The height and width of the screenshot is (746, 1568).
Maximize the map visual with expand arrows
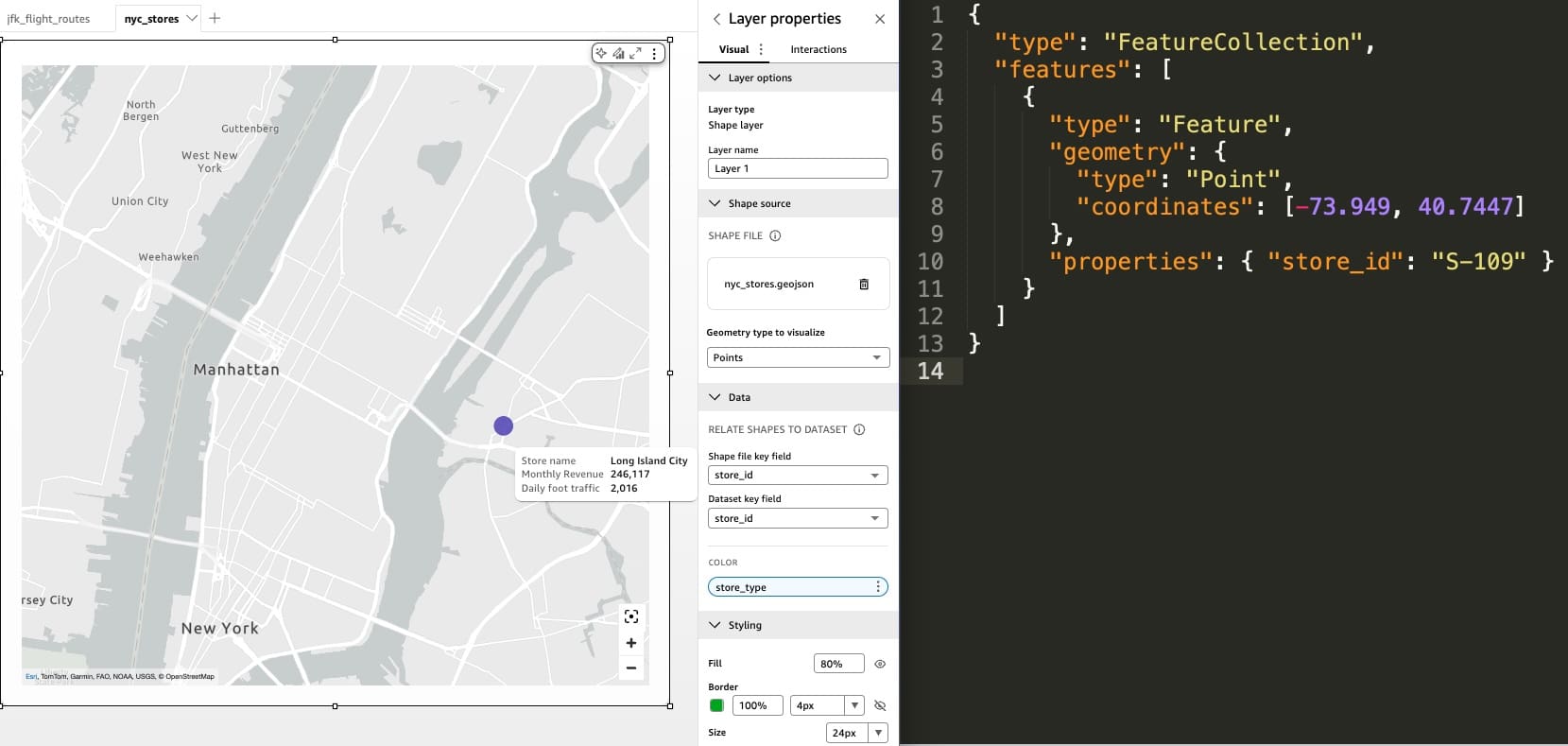click(x=636, y=53)
